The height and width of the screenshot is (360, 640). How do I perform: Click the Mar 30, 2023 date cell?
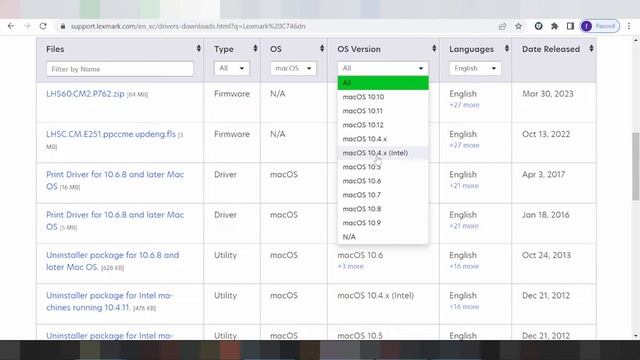(548, 93)
